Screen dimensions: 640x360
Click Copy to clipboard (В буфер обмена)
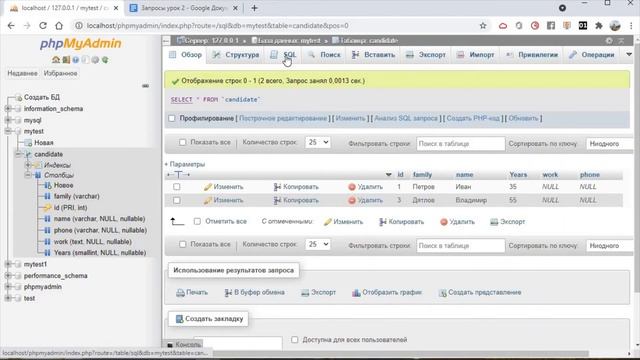point(254,293)
